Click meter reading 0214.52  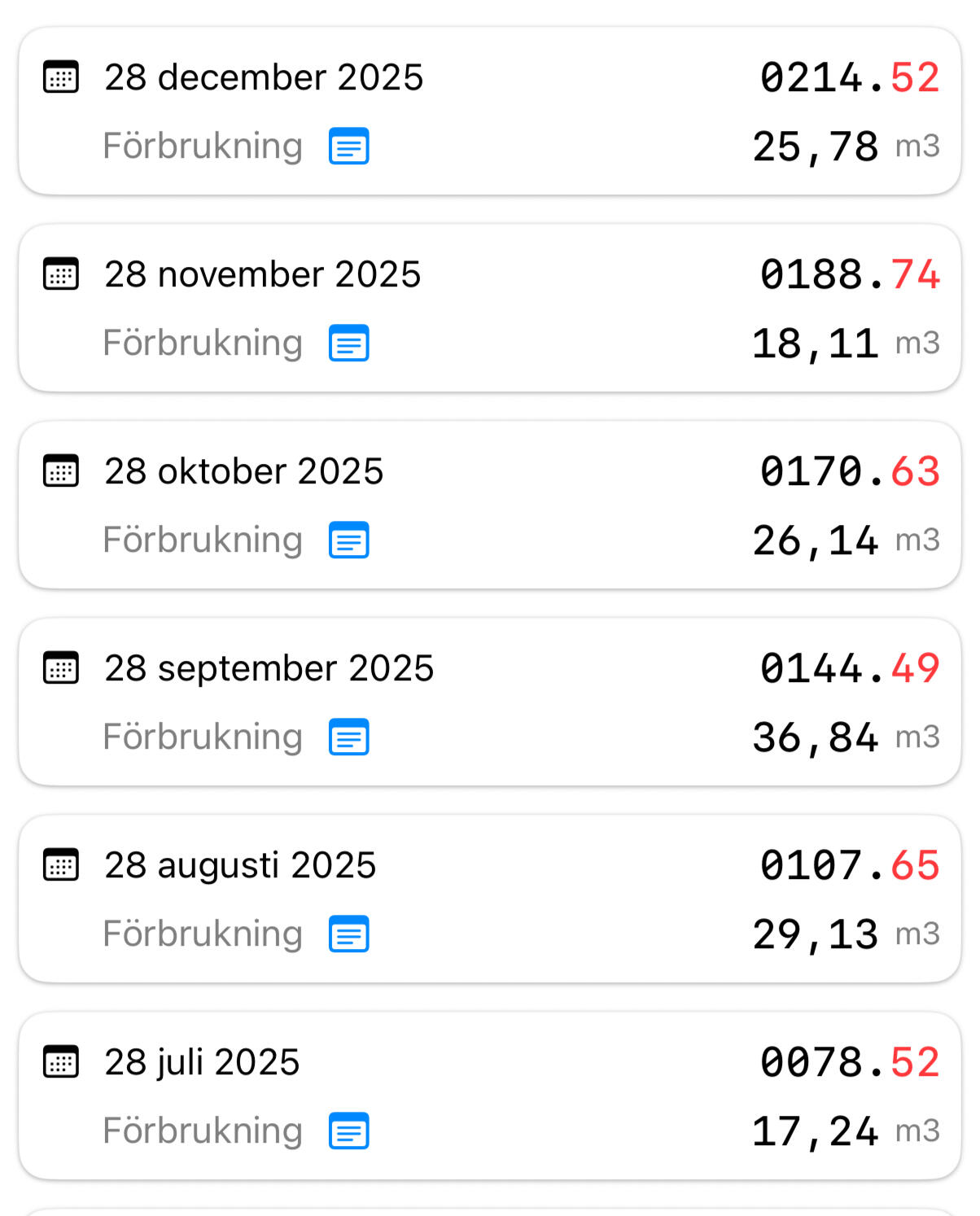click(x=849, y=77)
